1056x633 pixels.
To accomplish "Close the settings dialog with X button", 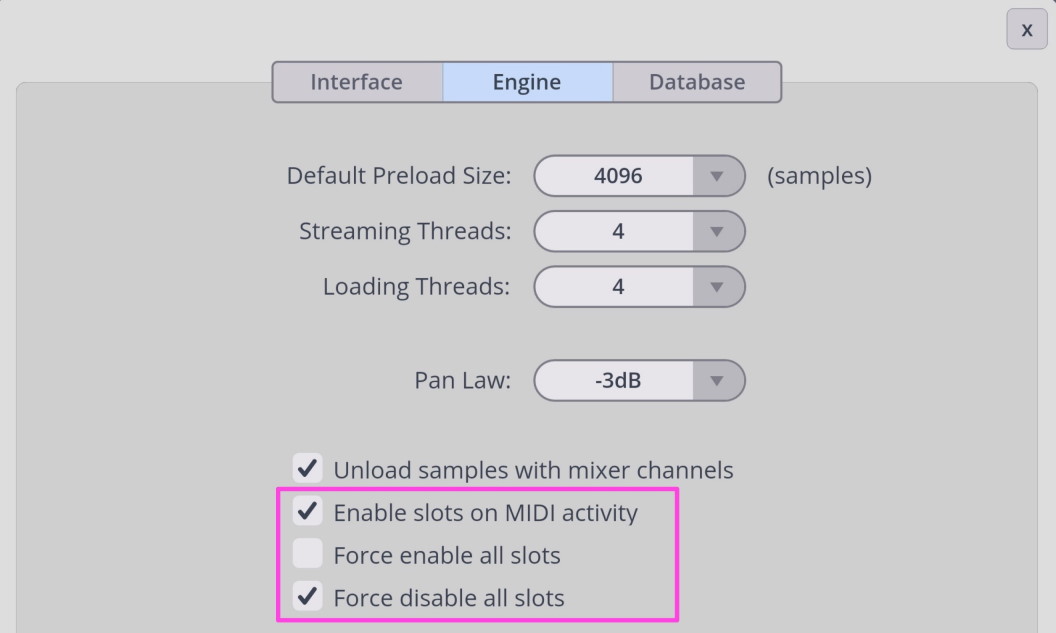I will [x=1026, y=29].
